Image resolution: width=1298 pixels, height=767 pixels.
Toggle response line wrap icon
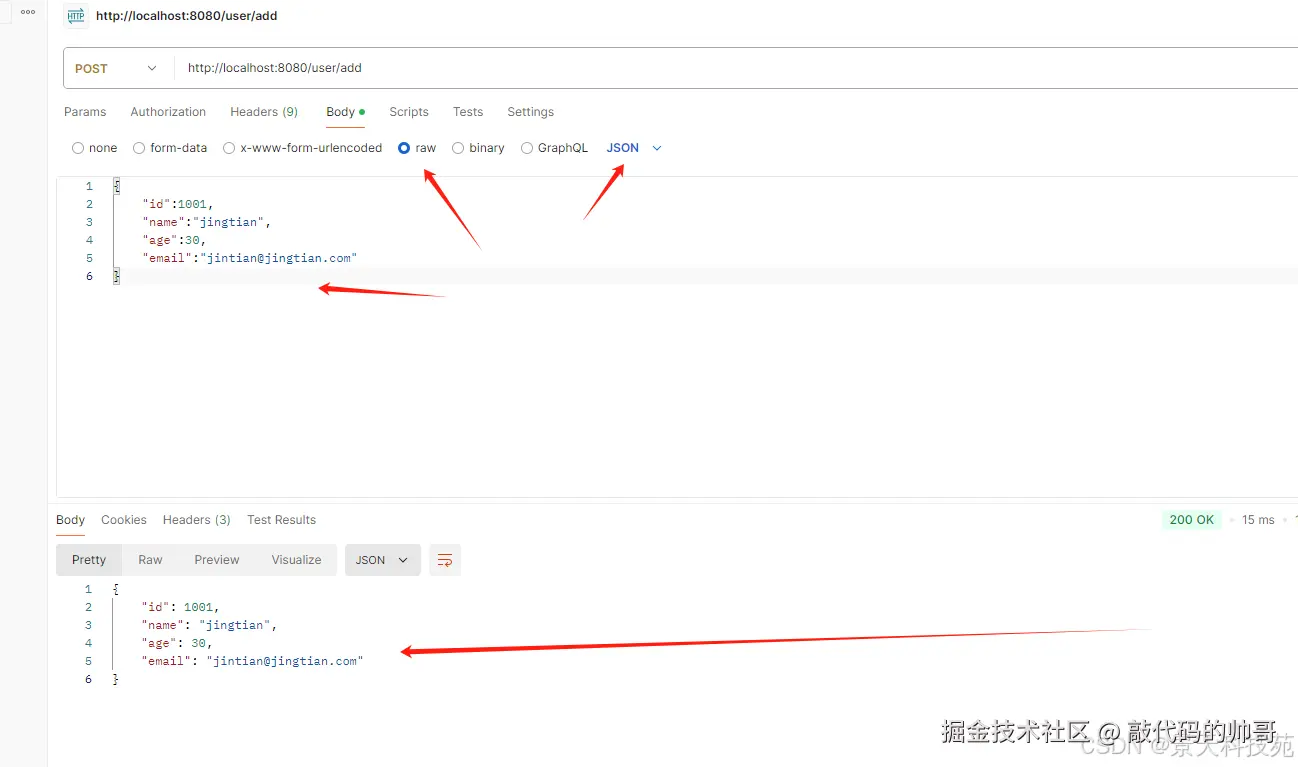[x=445, y=560]
